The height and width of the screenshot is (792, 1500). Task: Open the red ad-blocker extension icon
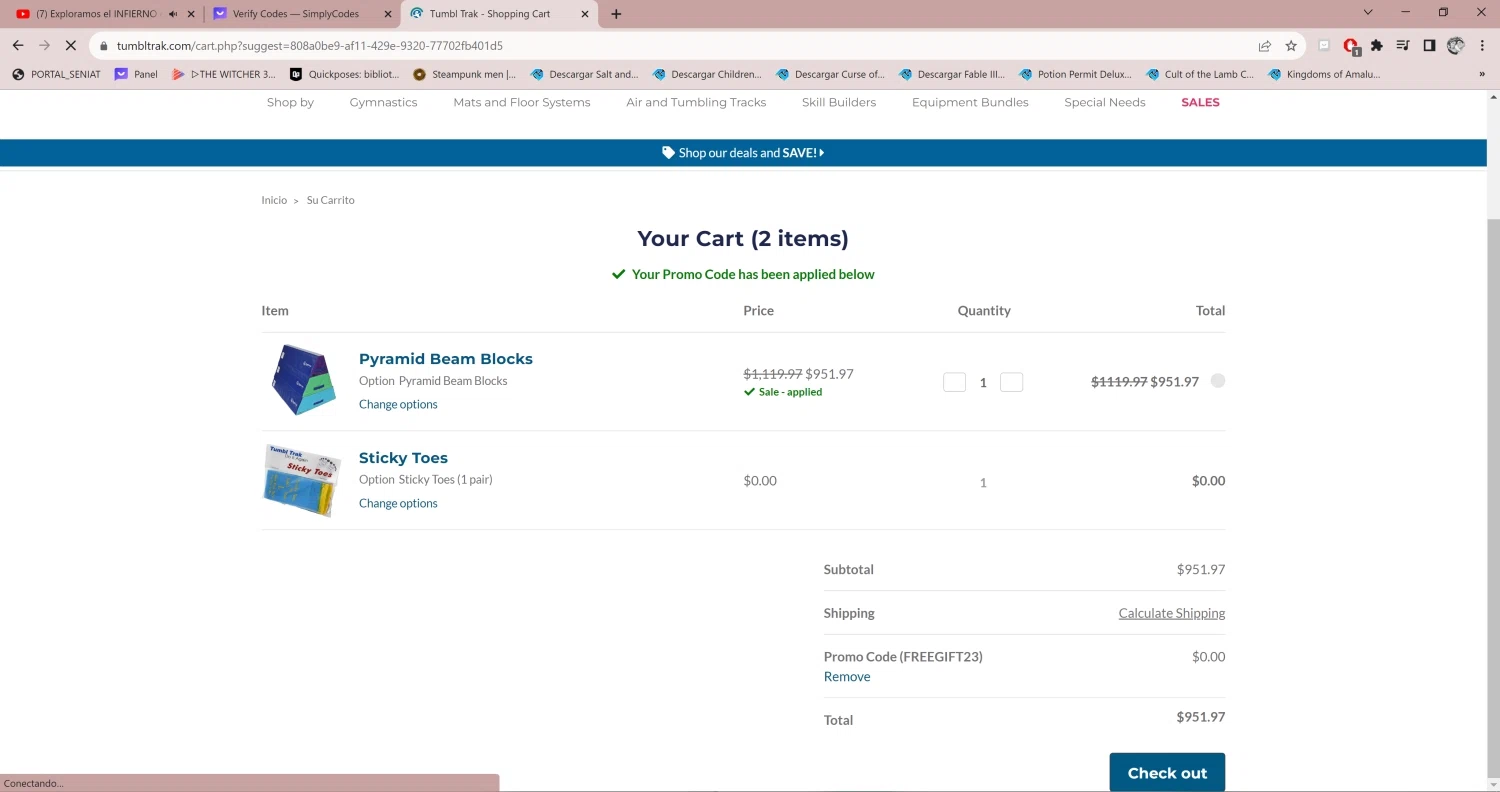pos(1351,46)
